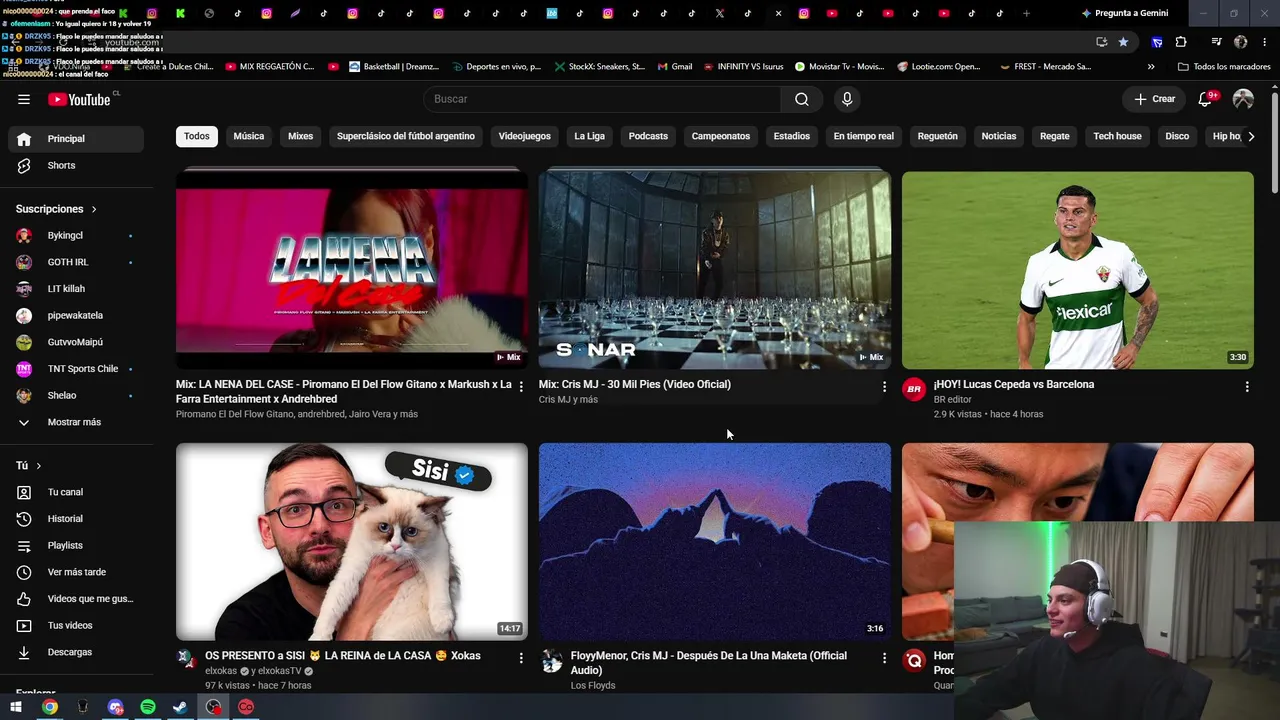Open options for the SISI Xokas video
1280x720 pixels.
coord(521,658)
